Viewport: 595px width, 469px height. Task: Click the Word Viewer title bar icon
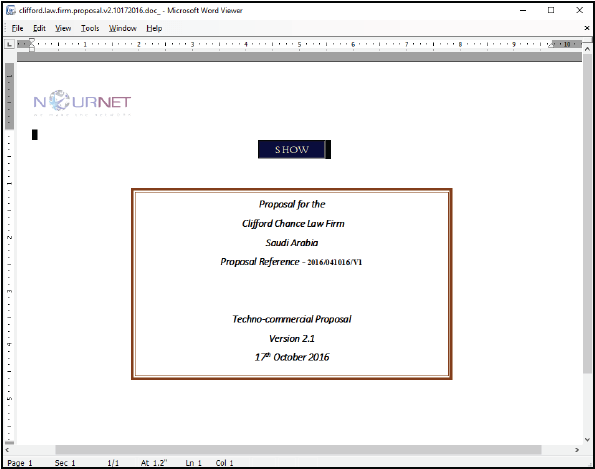click(x=11, y=10)
